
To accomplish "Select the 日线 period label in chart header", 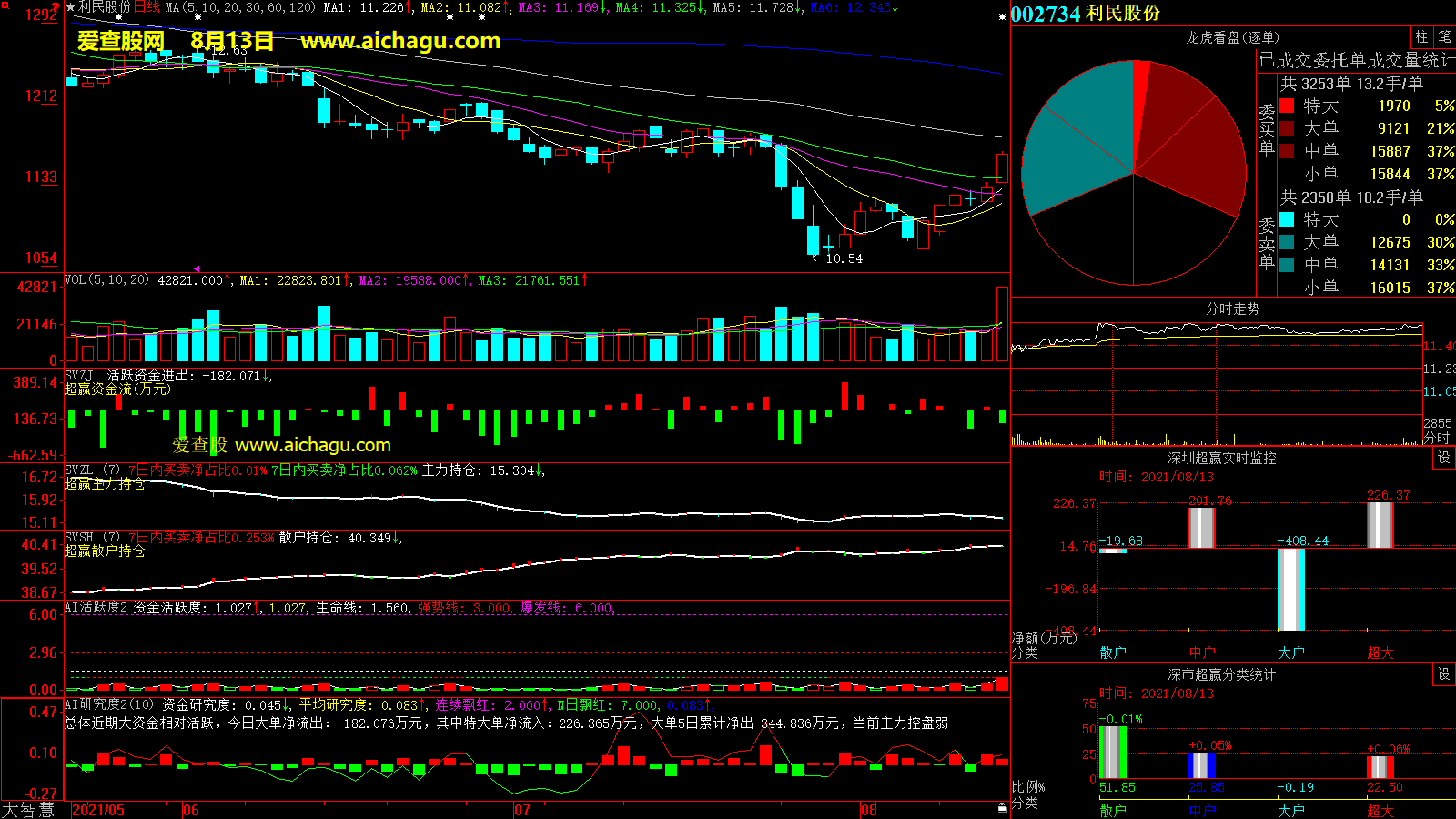I will [147, 7].
